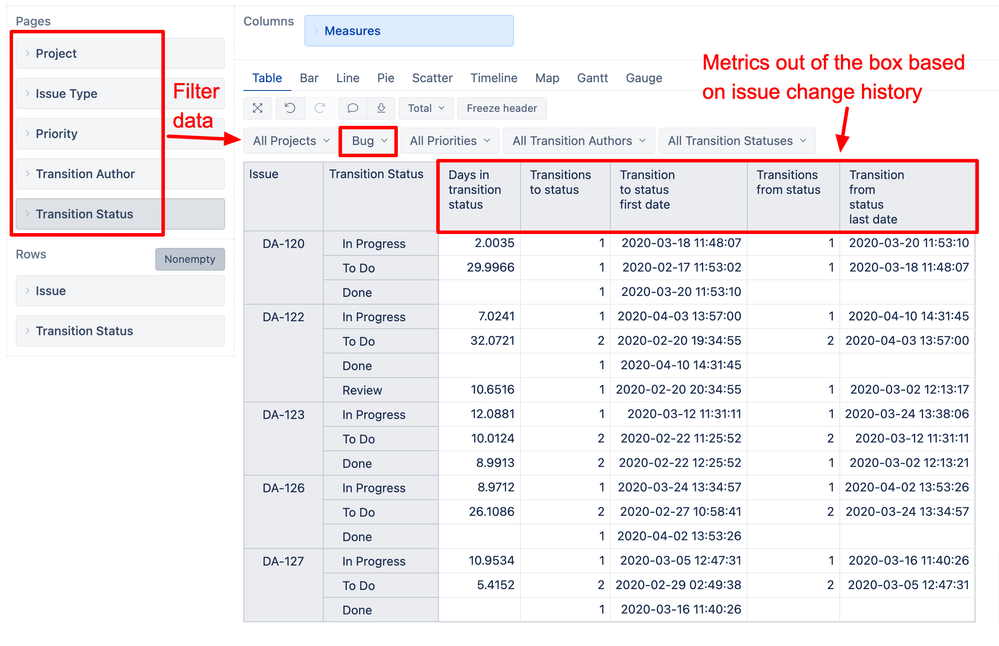Switch to the Timeline tab
Screen dimensions: 999x646
[x=494, y=78]
